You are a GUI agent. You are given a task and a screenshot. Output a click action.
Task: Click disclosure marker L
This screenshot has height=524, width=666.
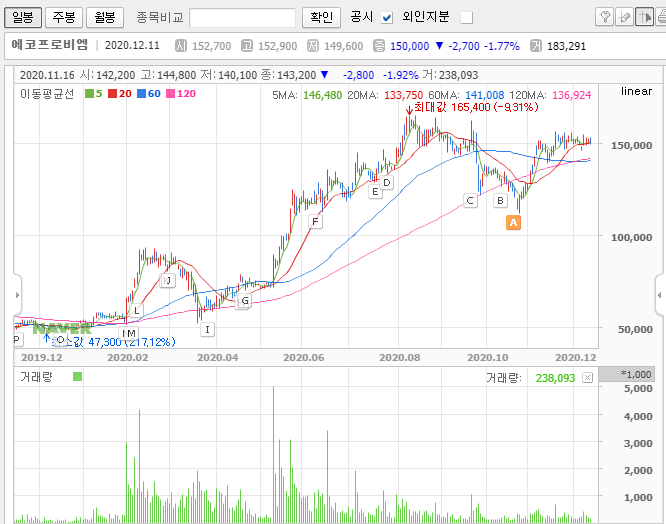point(137,310)
